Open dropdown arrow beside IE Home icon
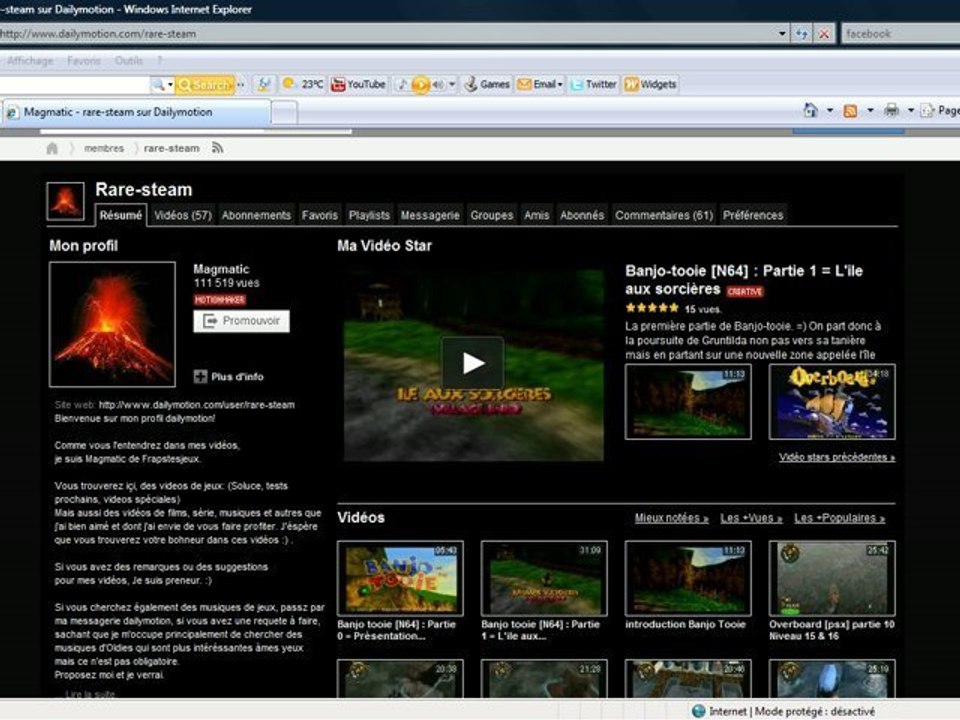The image size is (960, 720). point(830,111)
